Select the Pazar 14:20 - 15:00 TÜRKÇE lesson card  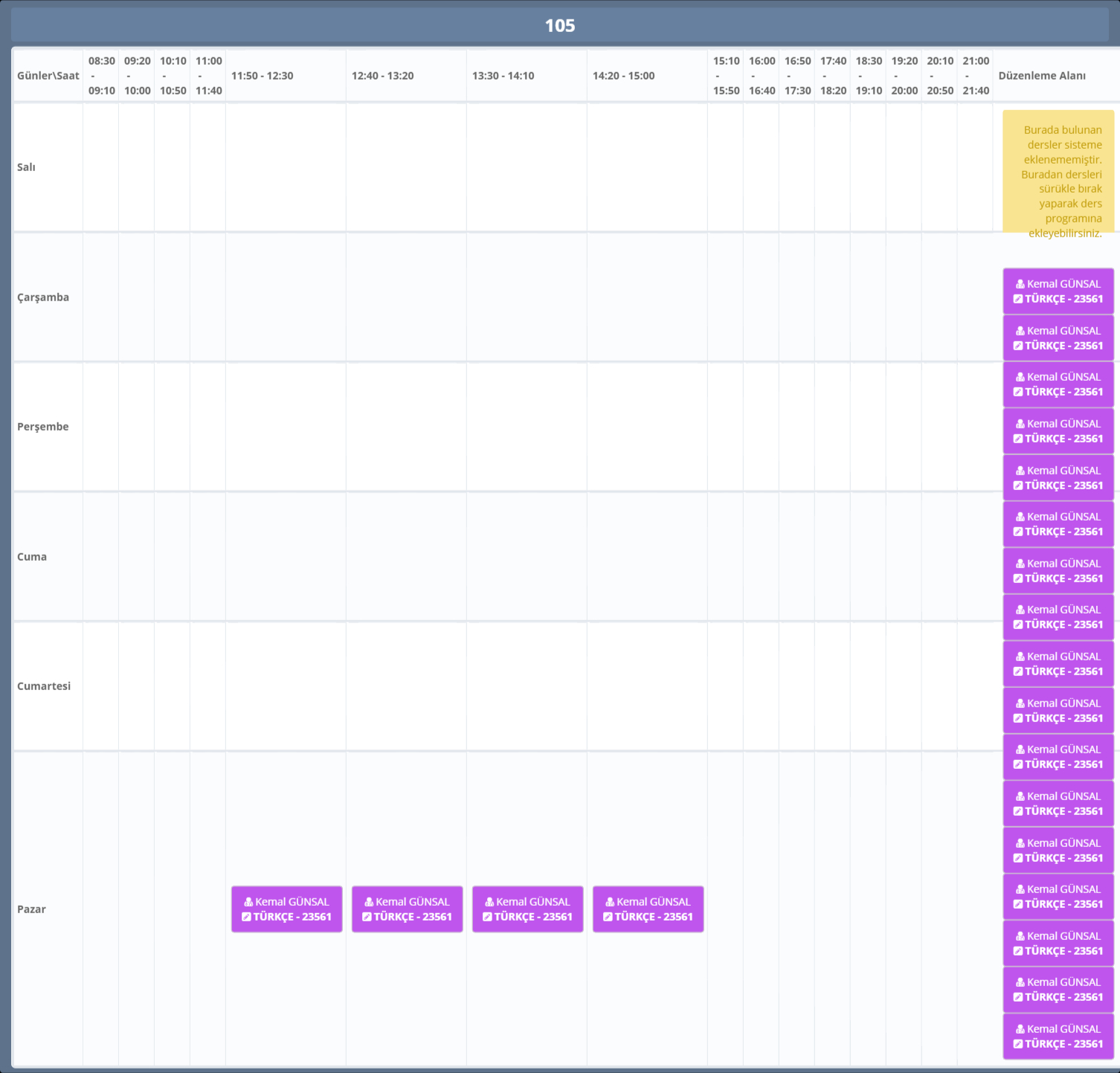coord(648,909)
